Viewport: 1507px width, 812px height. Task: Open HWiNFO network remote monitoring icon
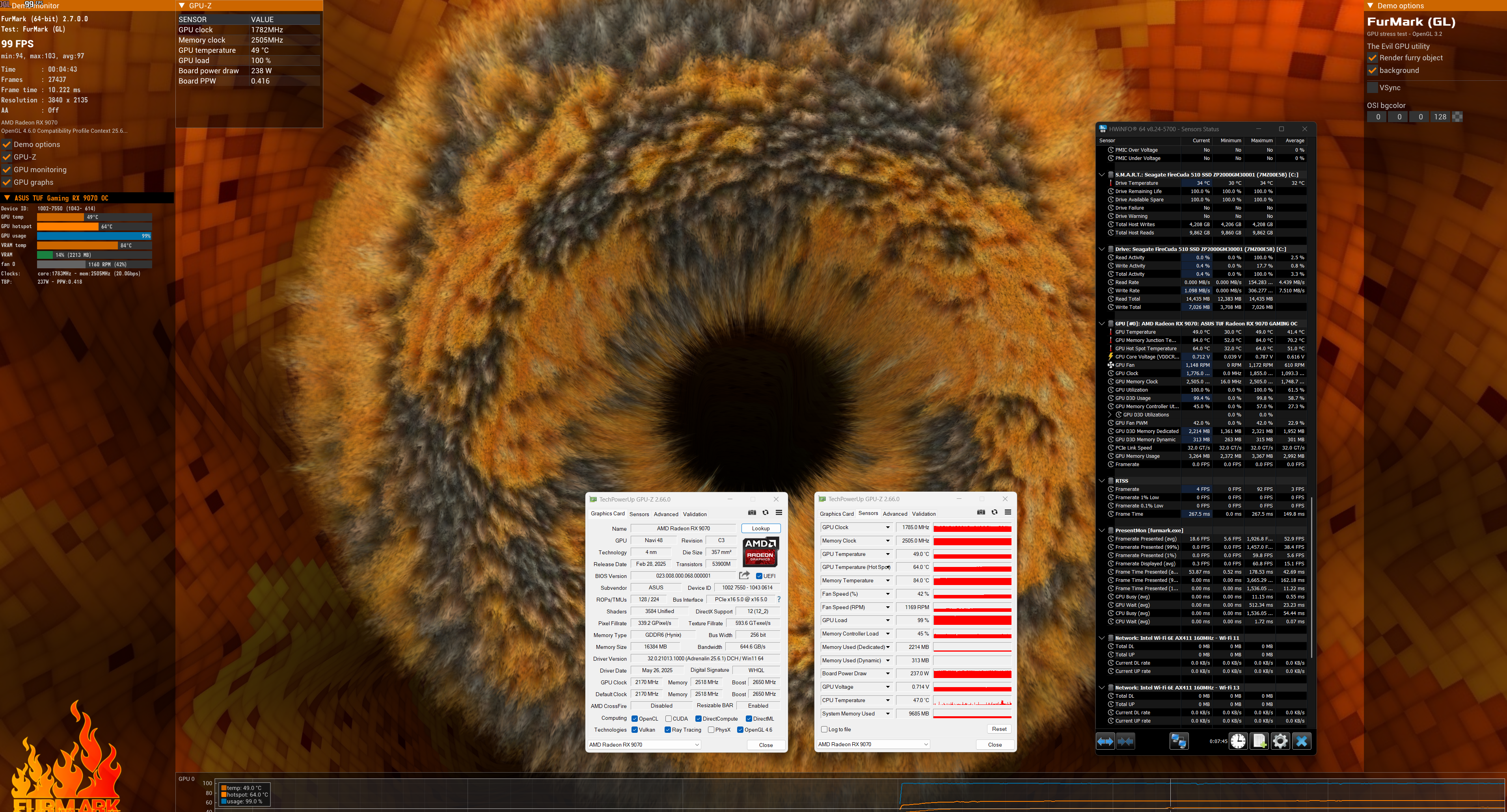[1179, 741]
